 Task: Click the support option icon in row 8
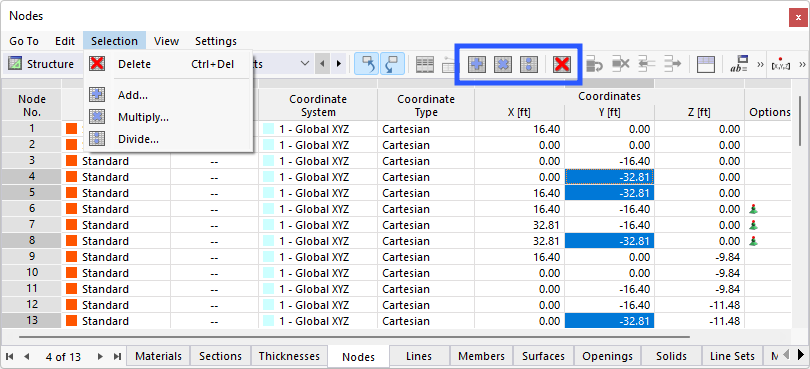coord(754,241)
